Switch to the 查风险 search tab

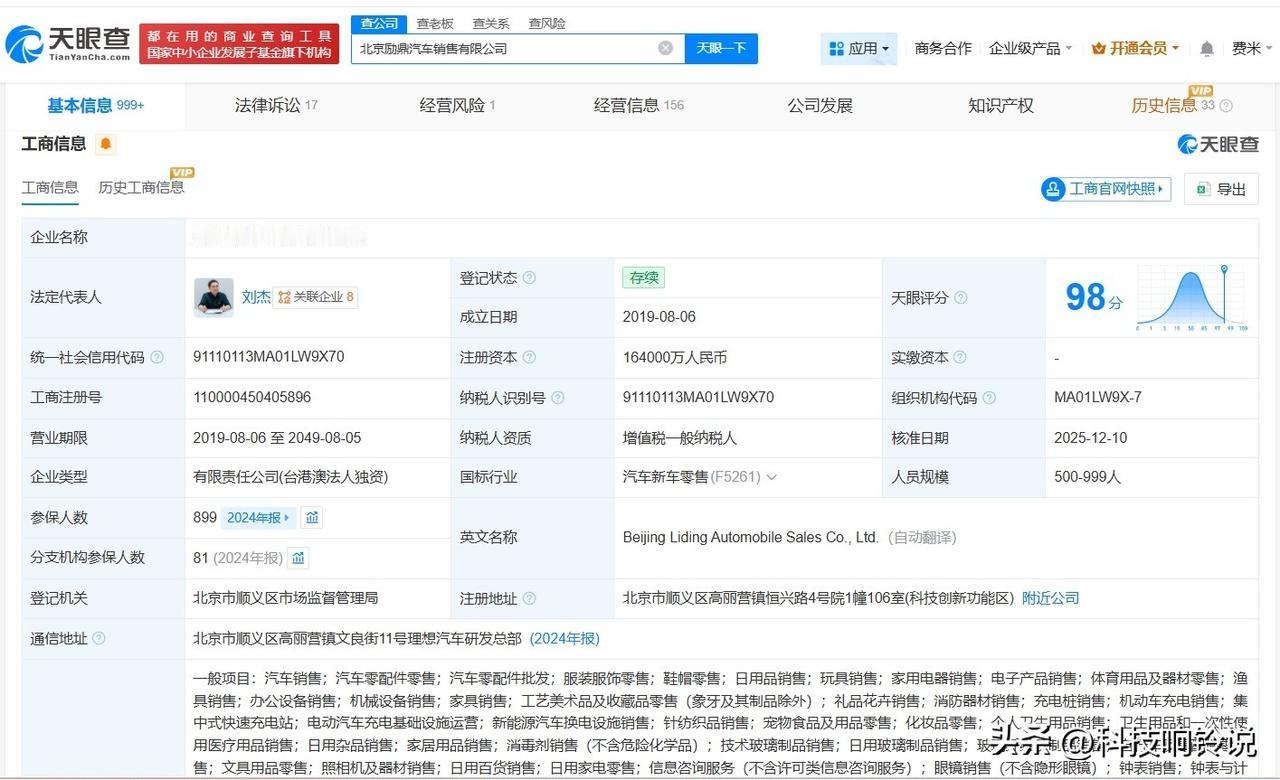pos(547,23)
